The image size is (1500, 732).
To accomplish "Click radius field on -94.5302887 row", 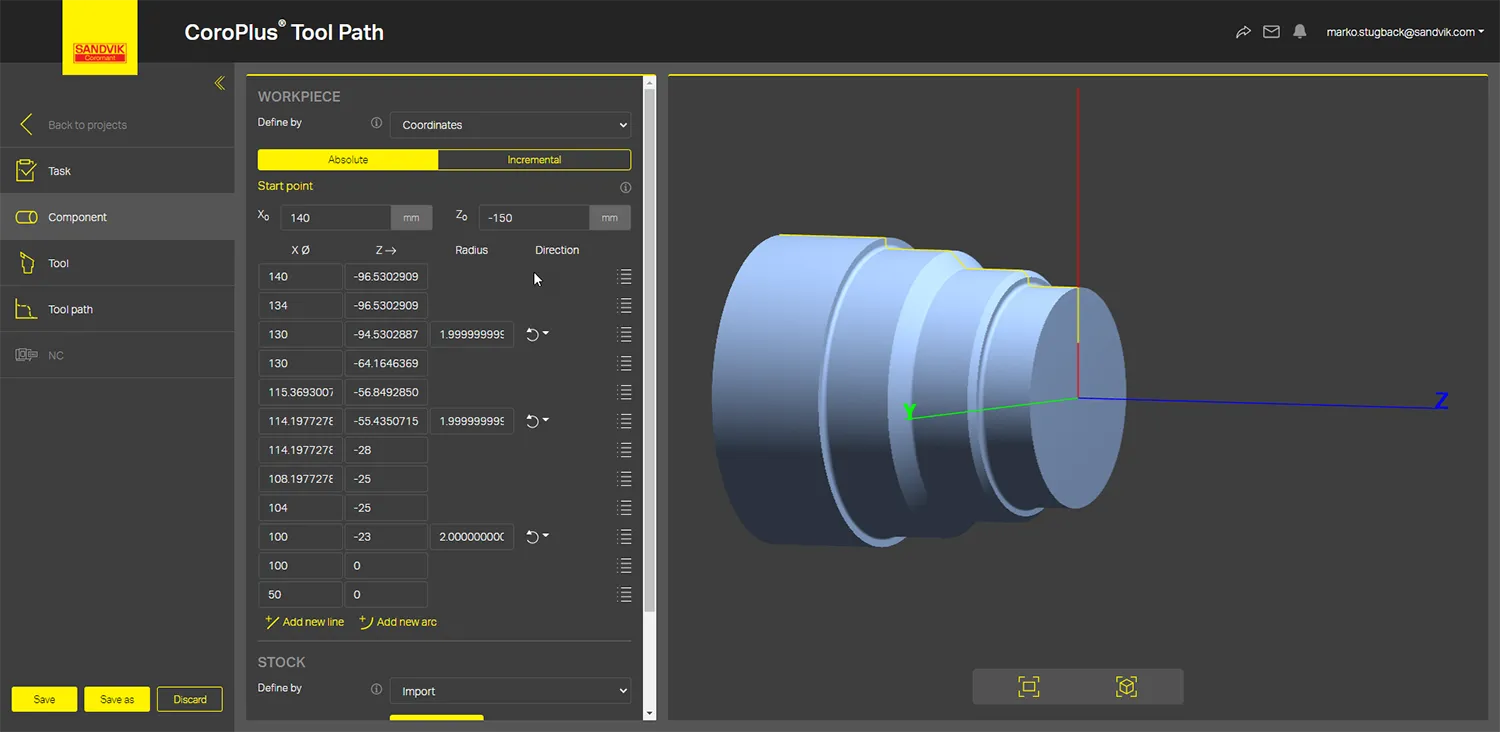I will pyautogui.click(x=472, y=334).
